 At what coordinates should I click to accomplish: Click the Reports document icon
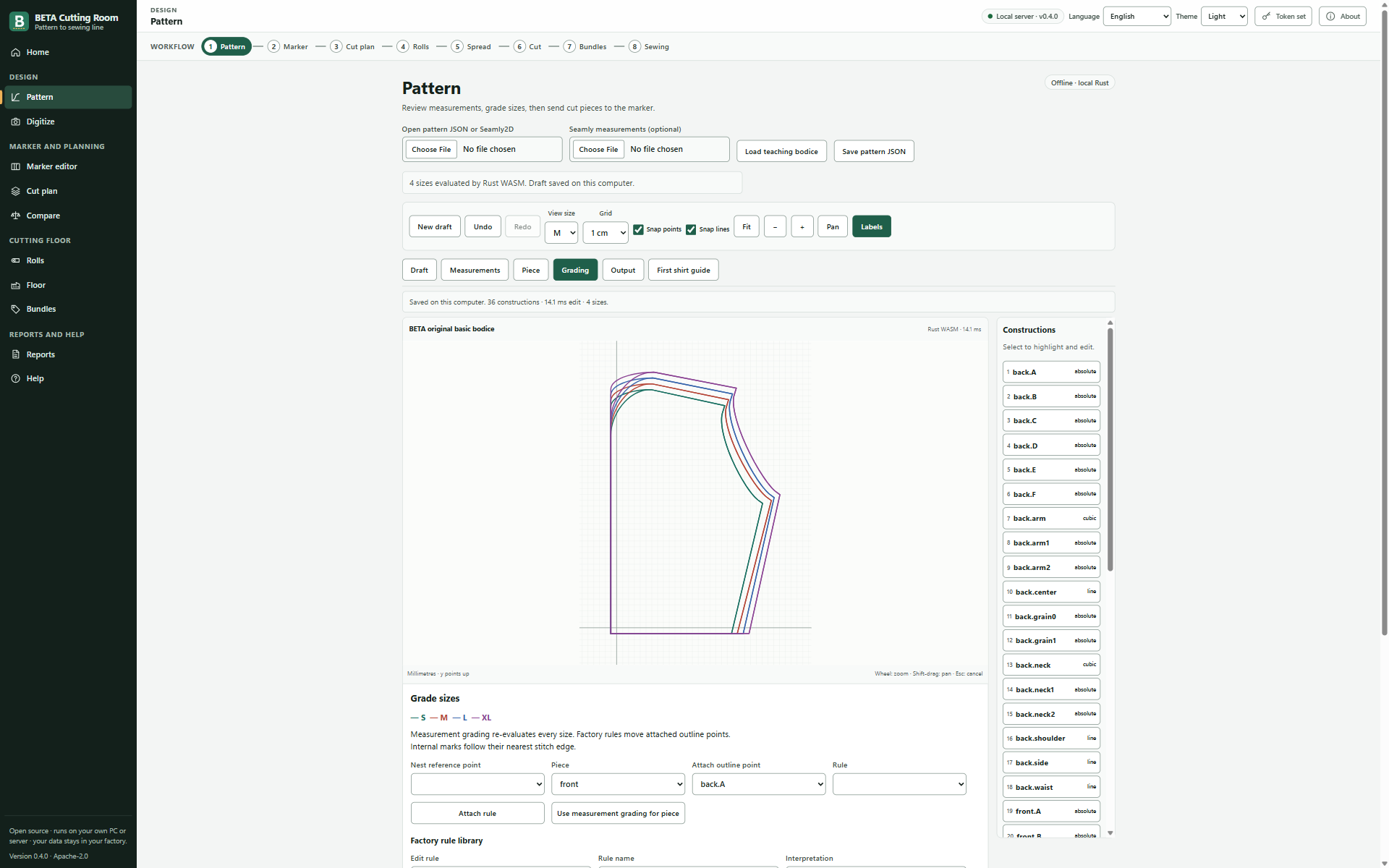point(16,354)
